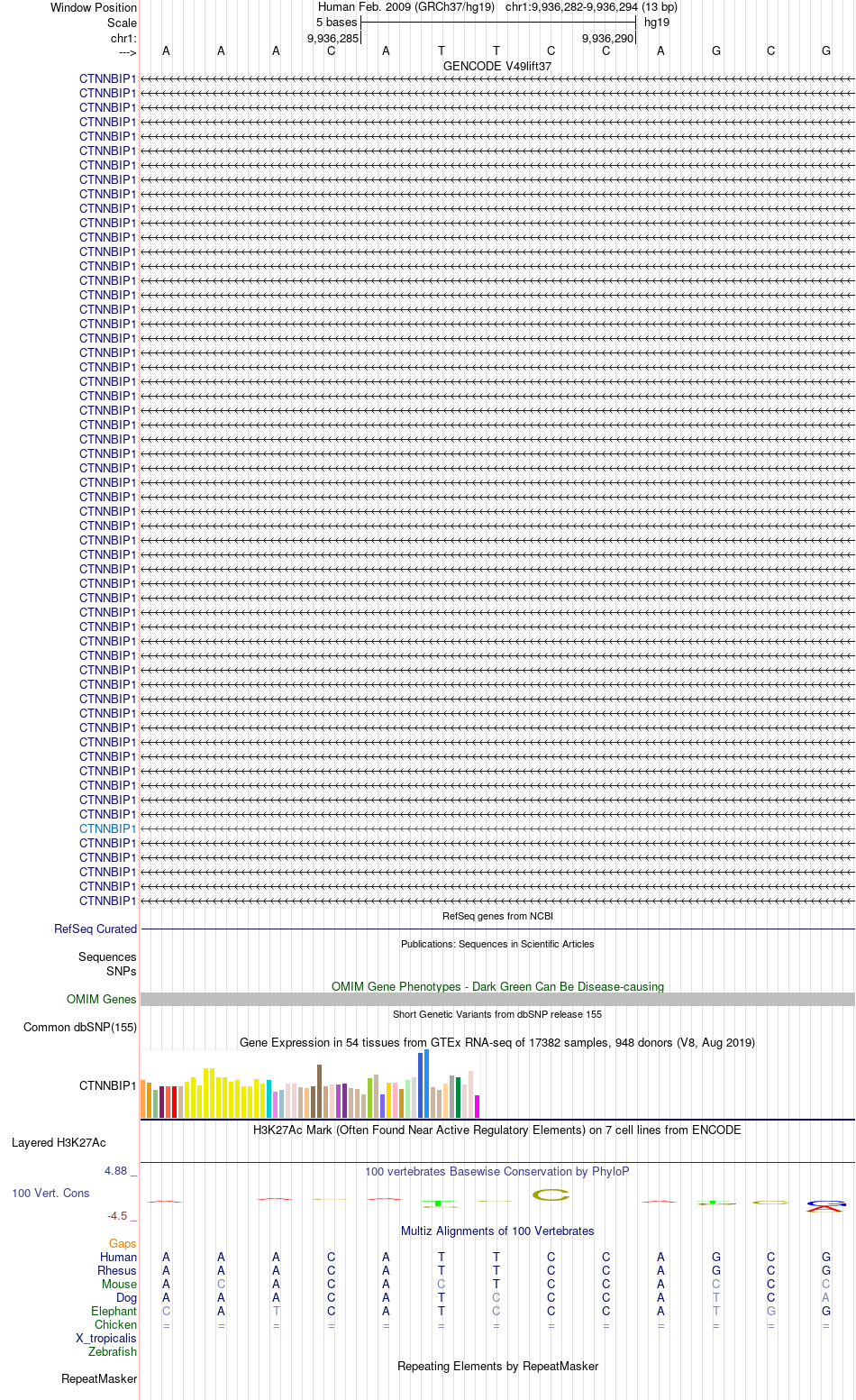This screenshot has width=856, height=1400.
Task: Select the Chicken alignment row label
Action: click(116, 1324)
